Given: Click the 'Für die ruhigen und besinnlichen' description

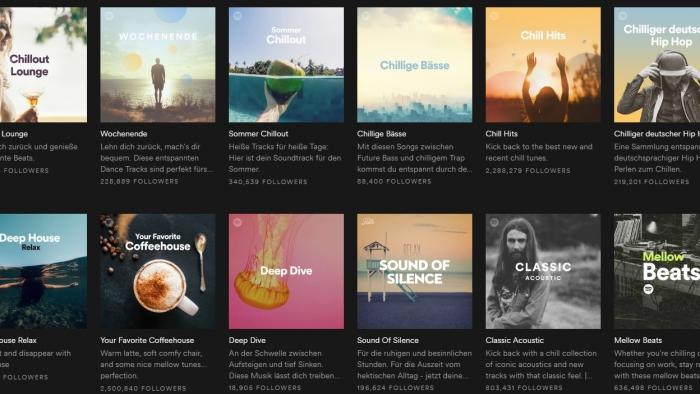Looking at the screenshot, I should click(x=414, y=364).
